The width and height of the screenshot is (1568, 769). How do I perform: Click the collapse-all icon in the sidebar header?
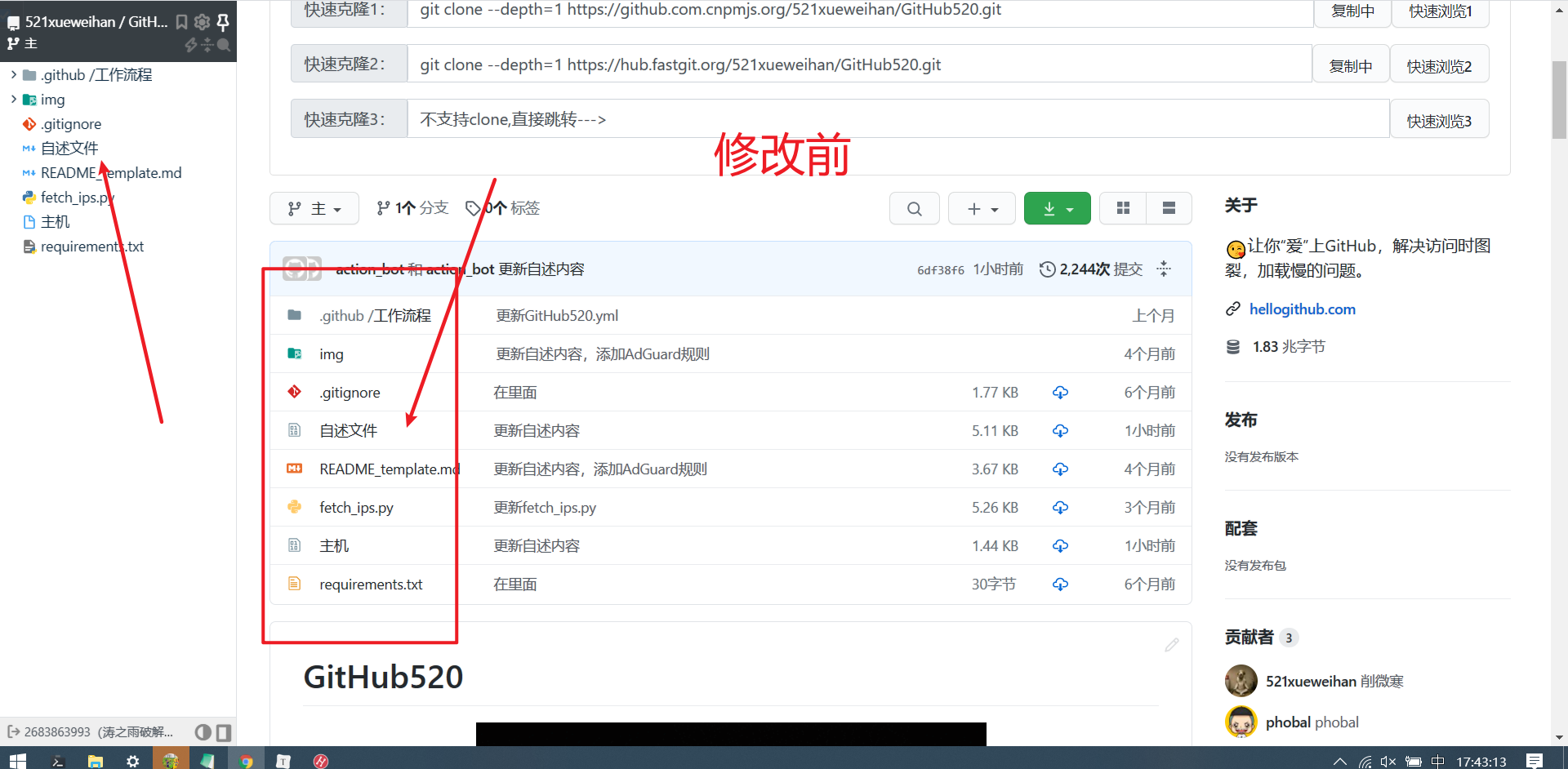pyautogui.click(x=207, y=45)
